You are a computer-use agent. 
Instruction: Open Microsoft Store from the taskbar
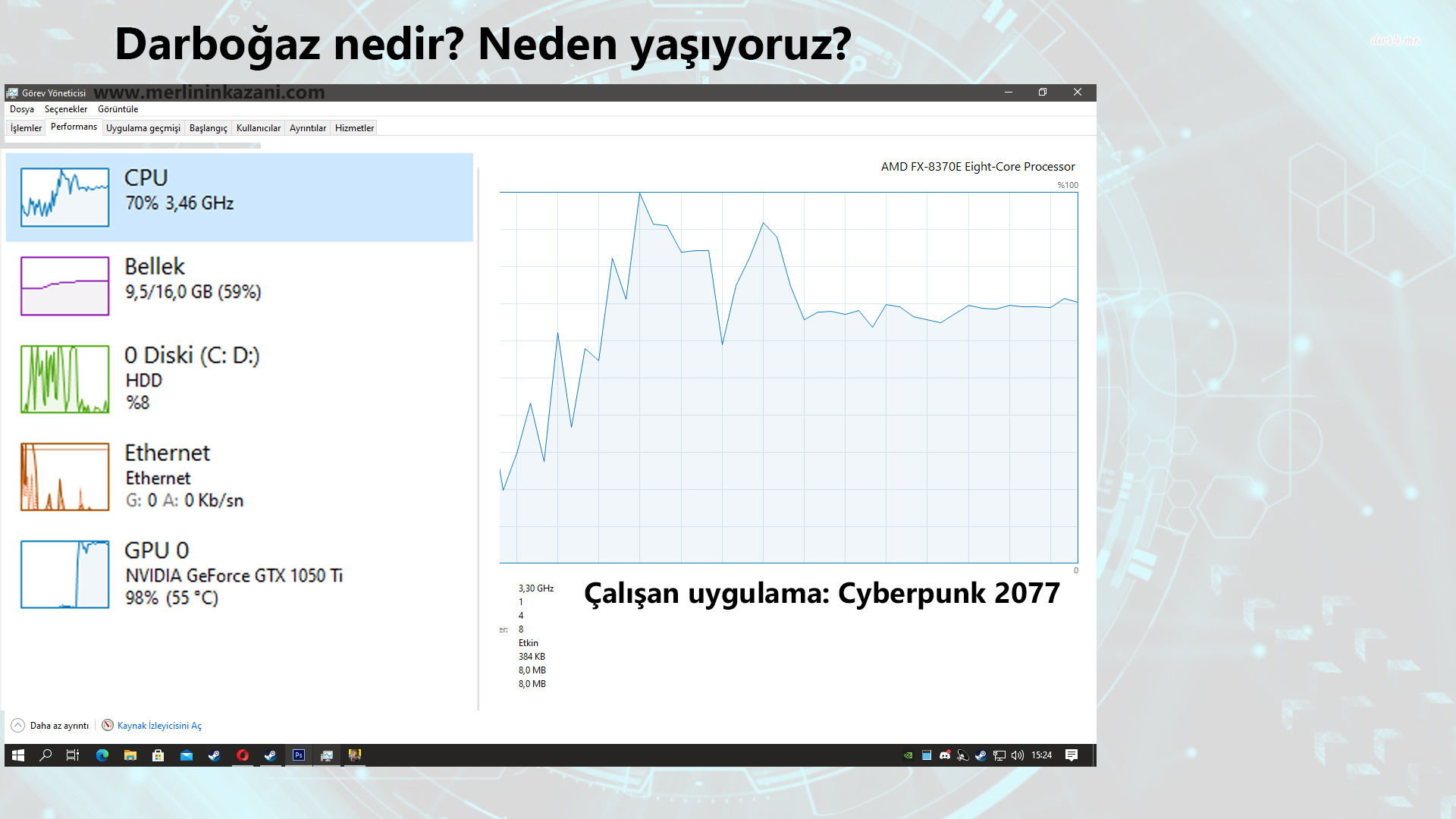158,755
